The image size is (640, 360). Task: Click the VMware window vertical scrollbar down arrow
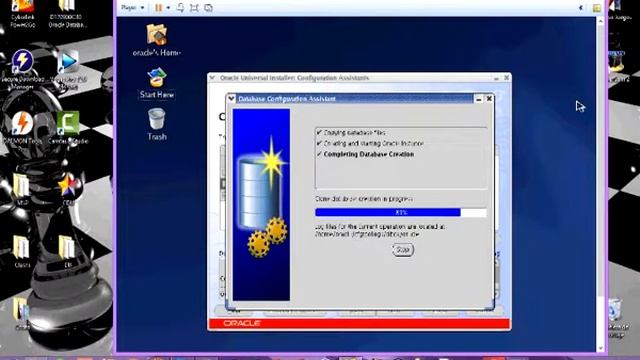tap(600, 349)
